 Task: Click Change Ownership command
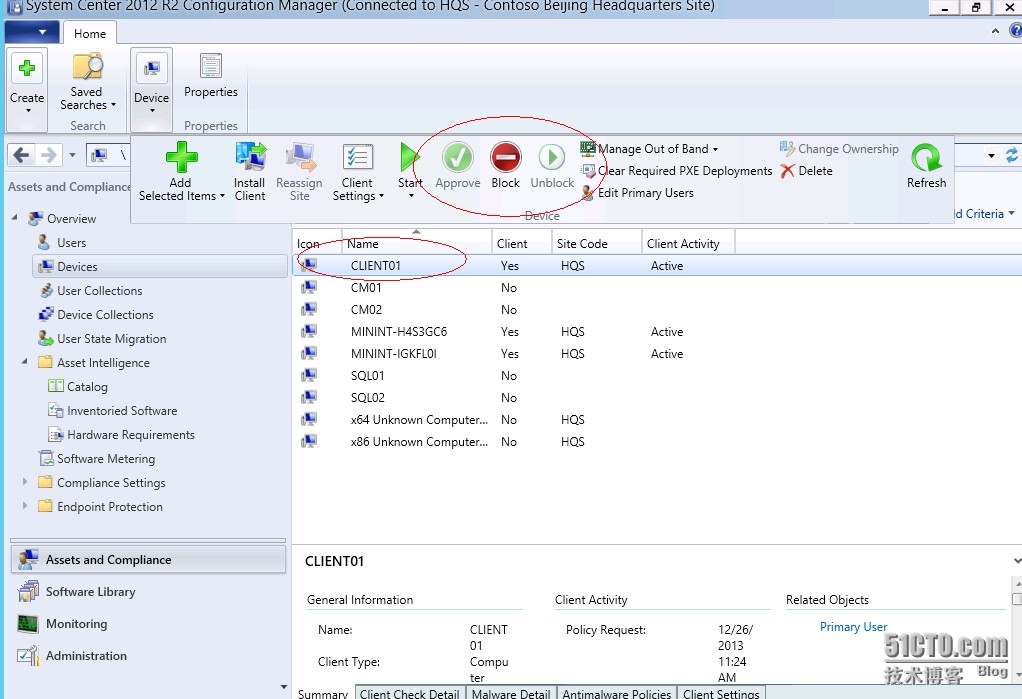839,149
